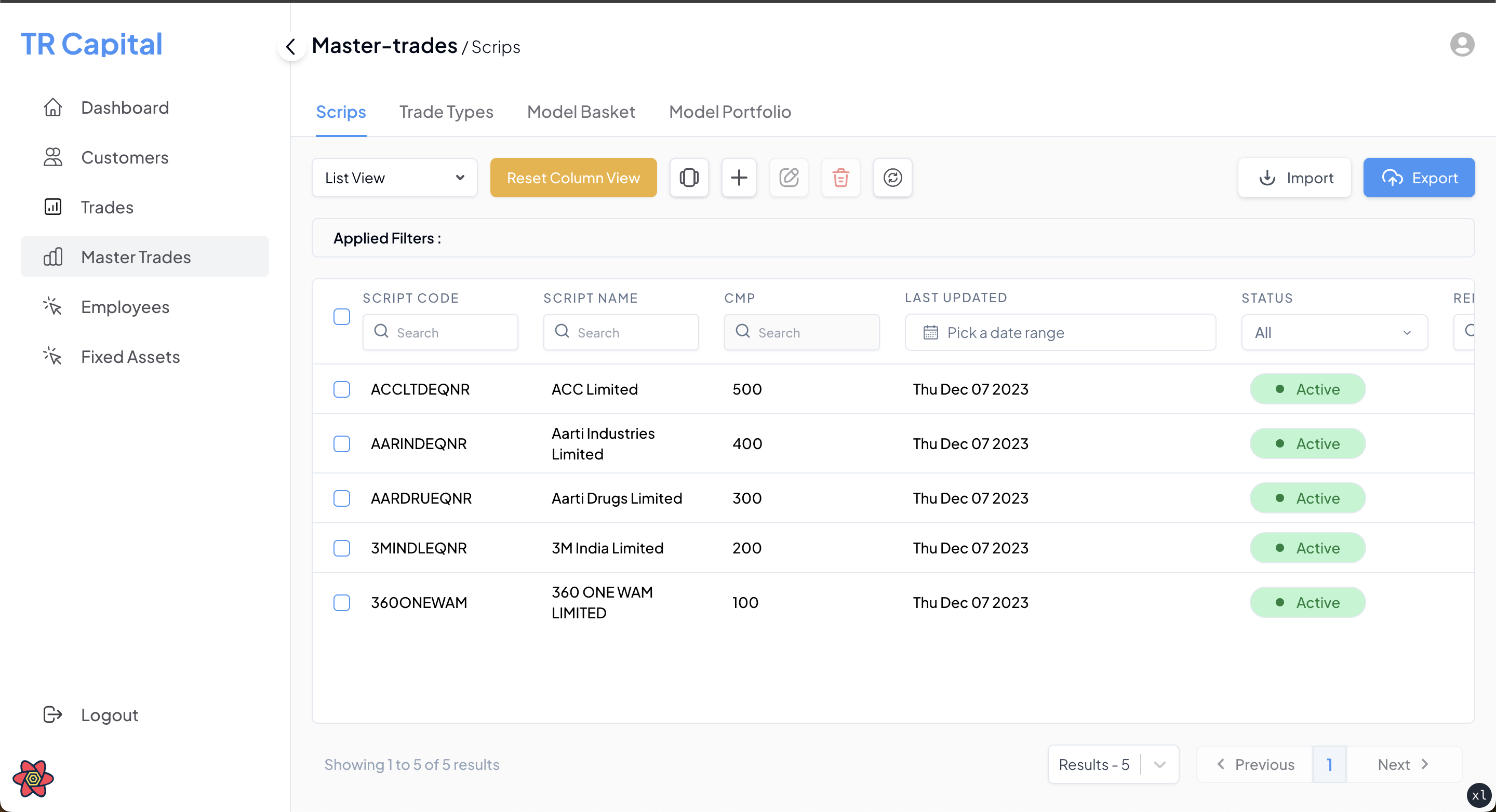Click the add new scrip plus icon
The image size is (1496, 812).
tap(739, 178)
